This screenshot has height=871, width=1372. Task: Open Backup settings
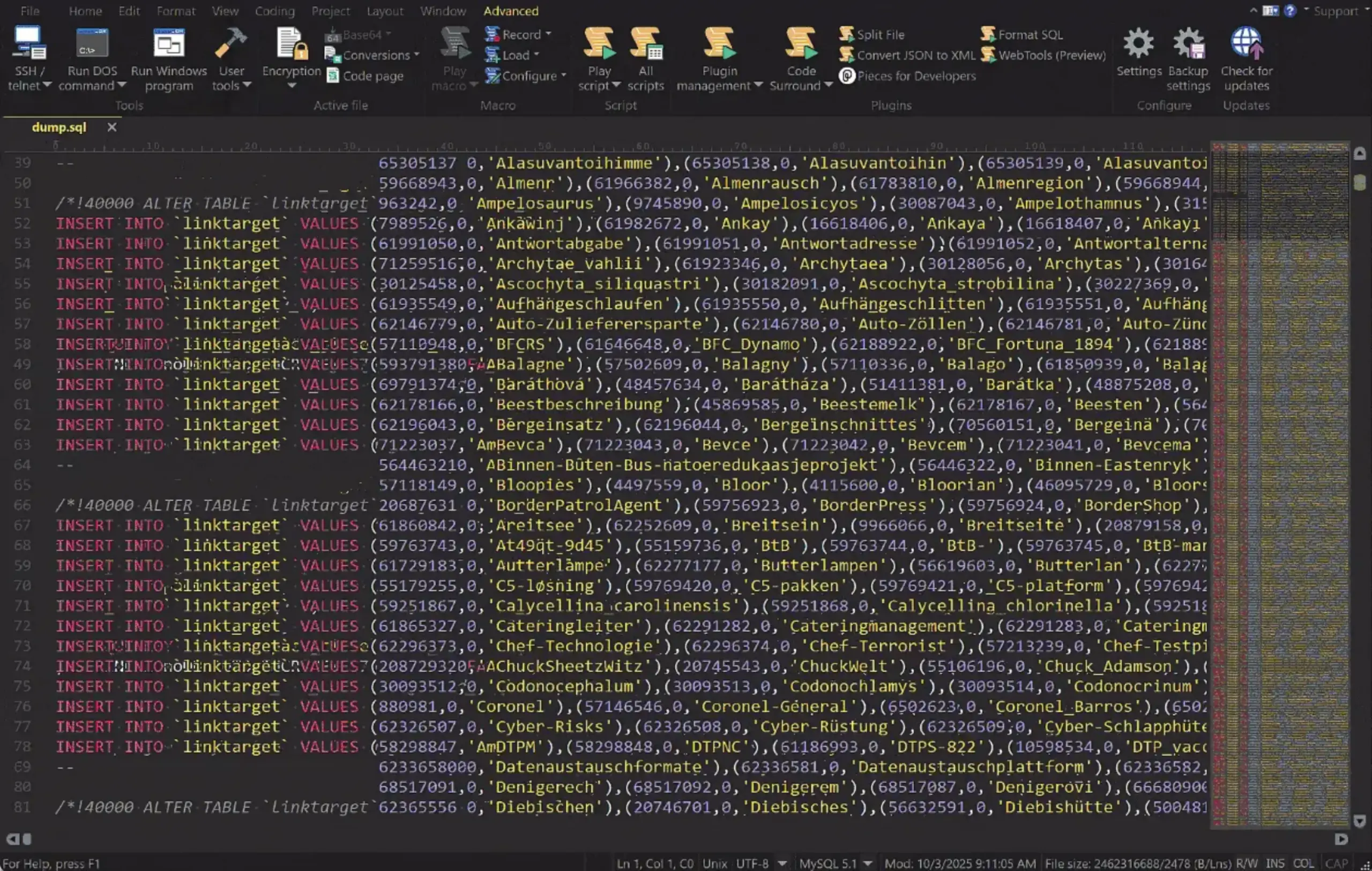pyautogui.click(x=1188, y=59)
